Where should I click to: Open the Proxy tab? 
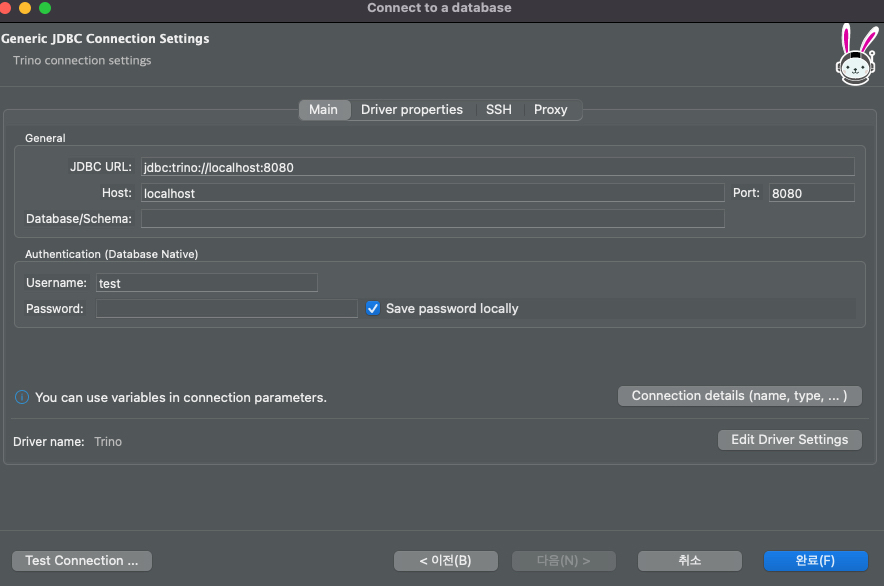click(x=550, y=110)
